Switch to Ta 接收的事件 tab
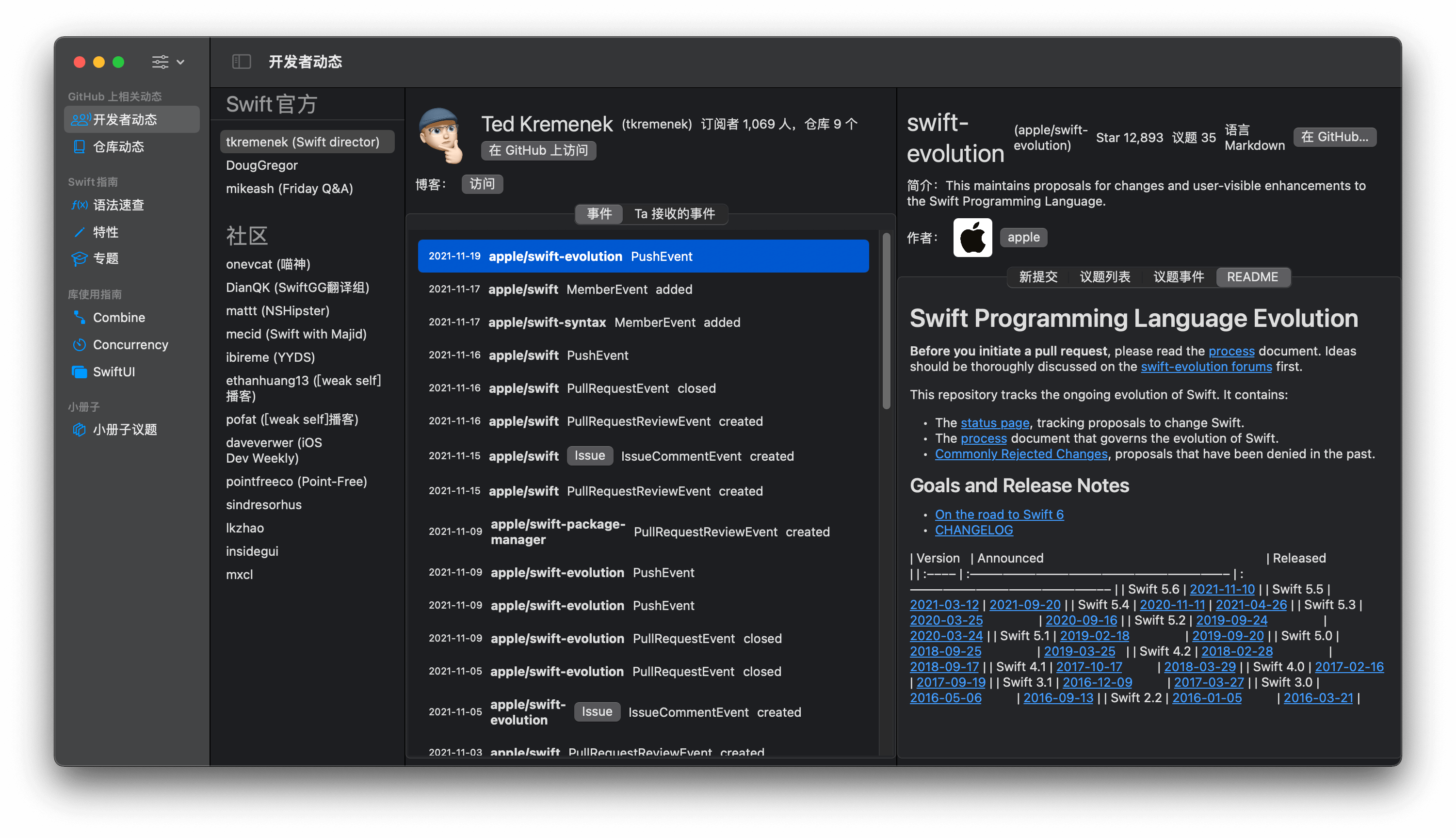This screenshot has height=838, width=1456. pos(675,214)
